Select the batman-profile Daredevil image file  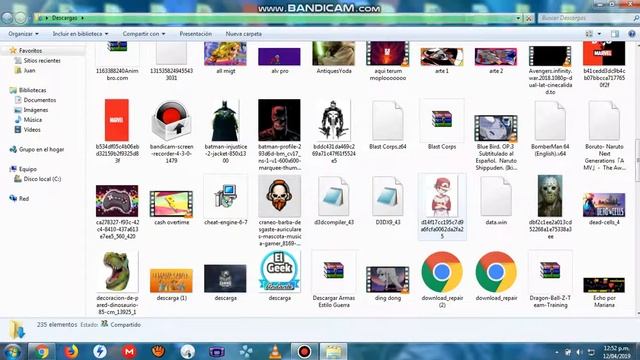[280, 135]
